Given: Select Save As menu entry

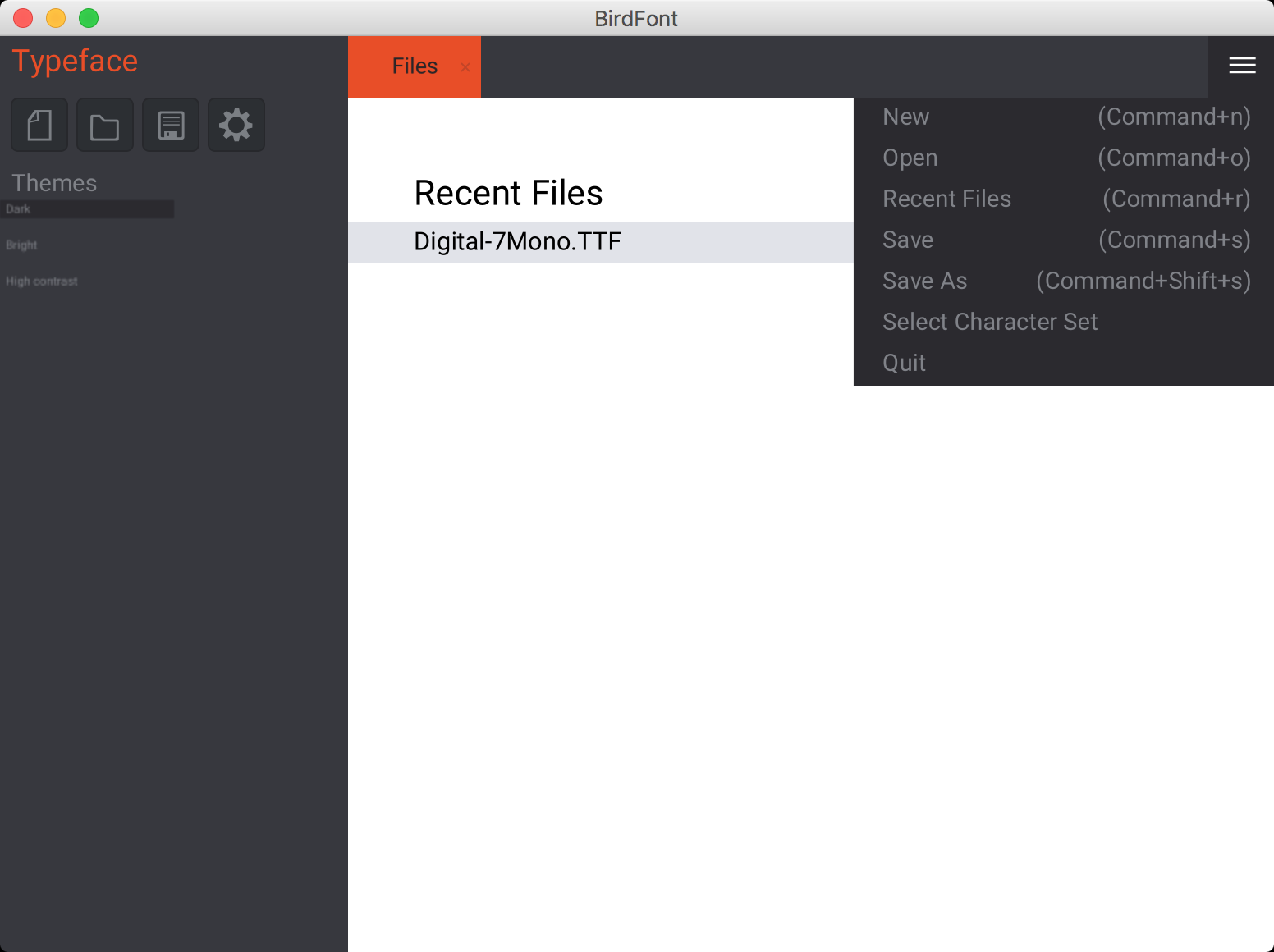Looking at the screenshot, I should 1064,281.
